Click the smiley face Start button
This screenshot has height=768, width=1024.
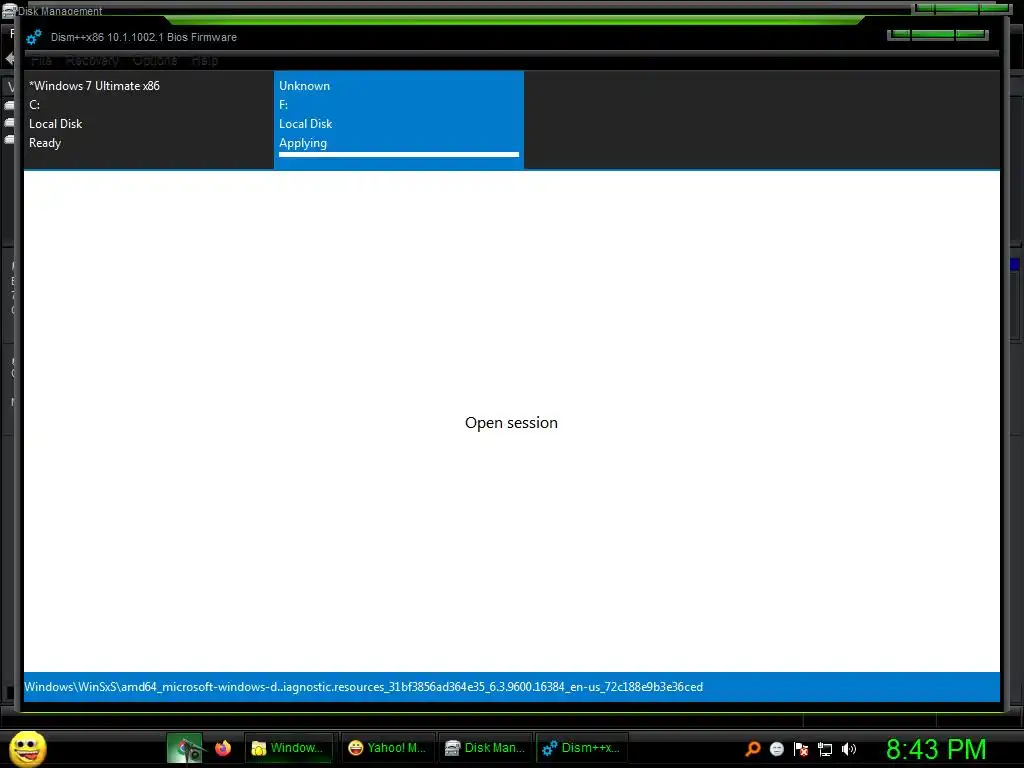pos(27,748)
